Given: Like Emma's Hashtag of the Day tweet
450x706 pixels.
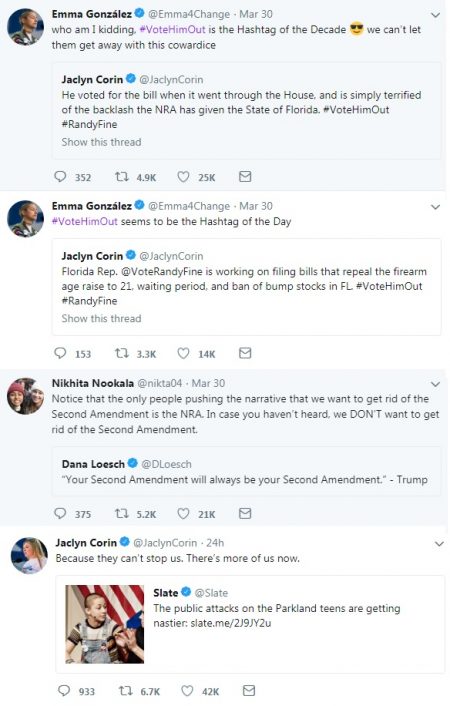Looking at the screenshot, I should click(x=183, y=353).
